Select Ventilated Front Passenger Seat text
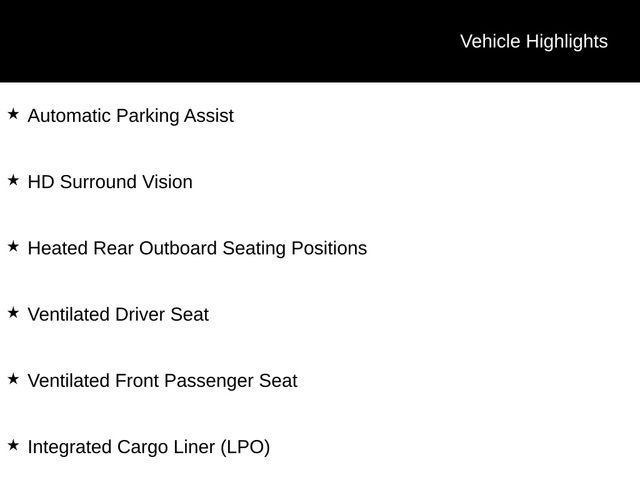Viewport: 640px width, 480px height. (x=162, y=381)
